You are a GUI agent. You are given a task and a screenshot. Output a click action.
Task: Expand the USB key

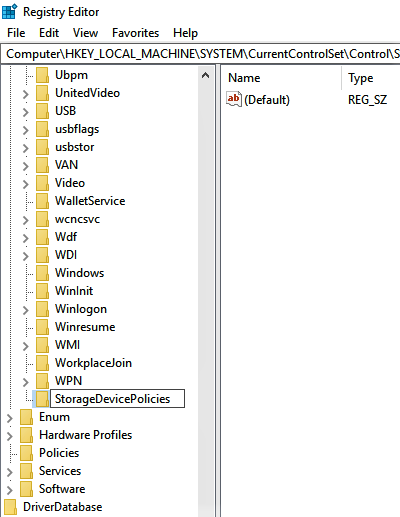pyautogui.click(x=26, y=112)
